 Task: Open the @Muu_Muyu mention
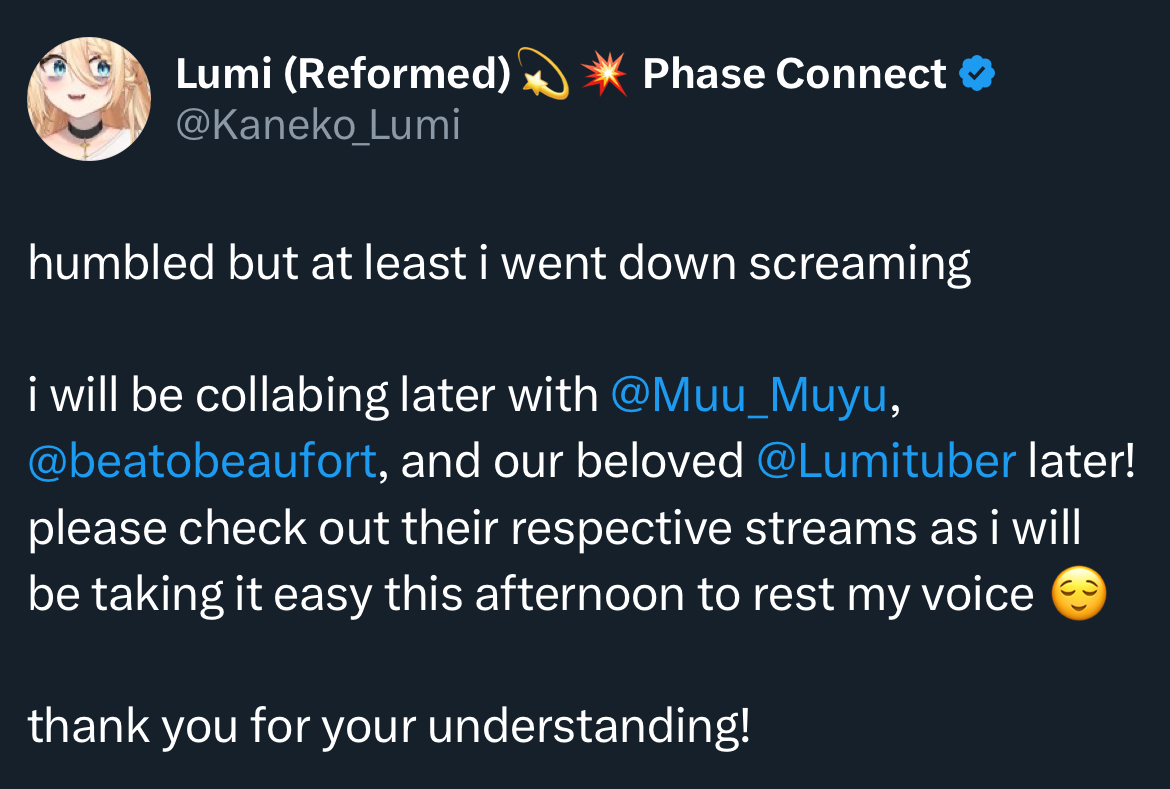pos(748,396)
